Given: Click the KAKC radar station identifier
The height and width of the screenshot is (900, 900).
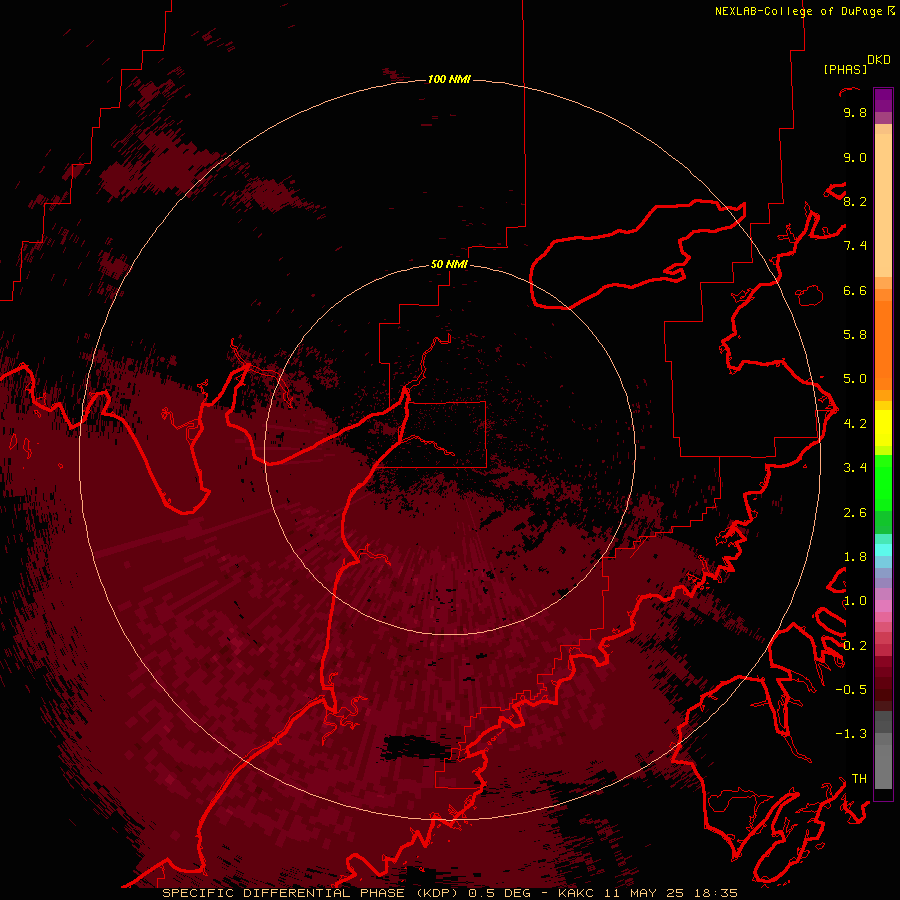Looking at the screenshot, I should [x=576, y=893].
